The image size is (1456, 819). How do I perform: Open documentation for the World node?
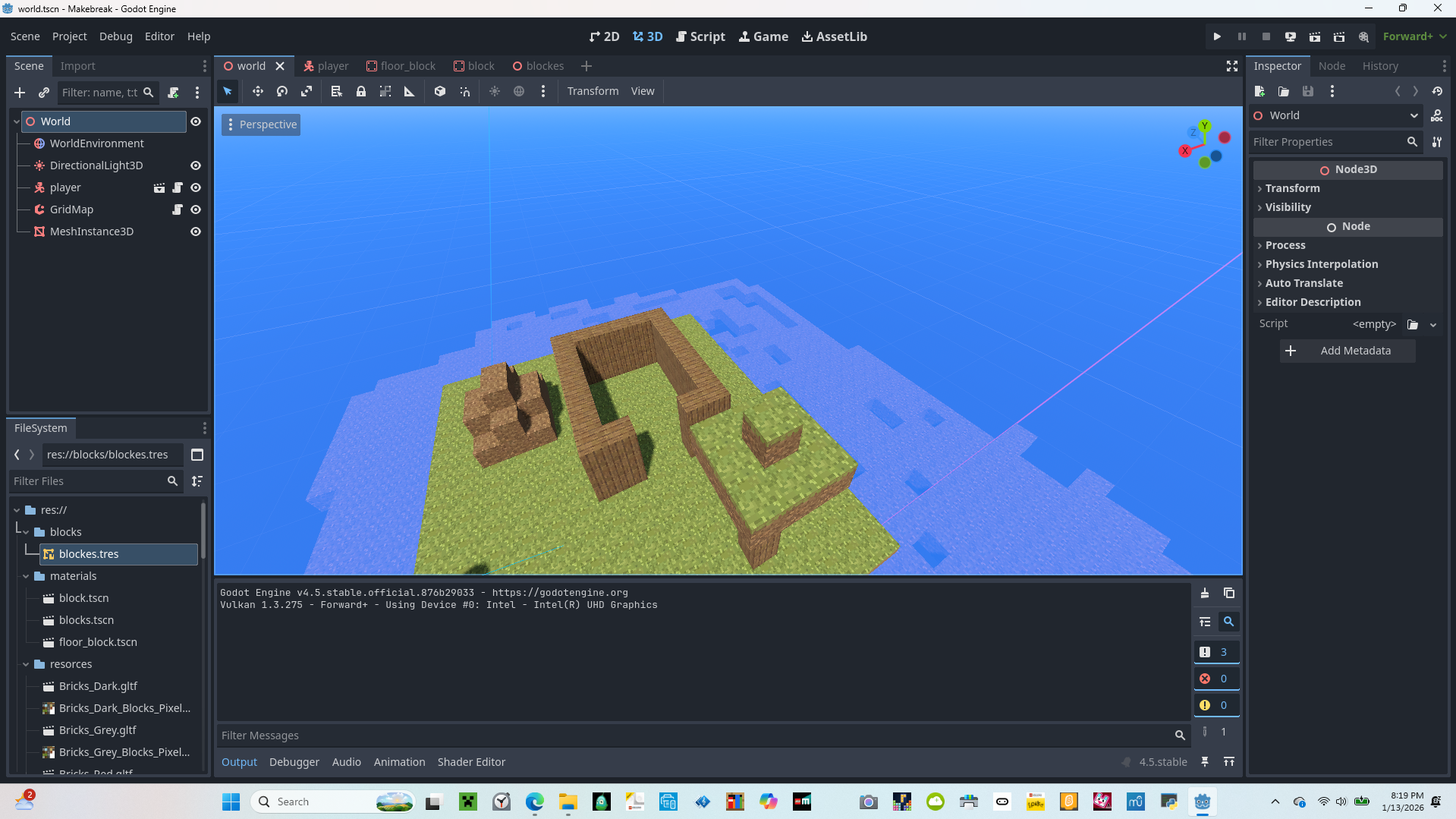click(x=1437, y=115)
